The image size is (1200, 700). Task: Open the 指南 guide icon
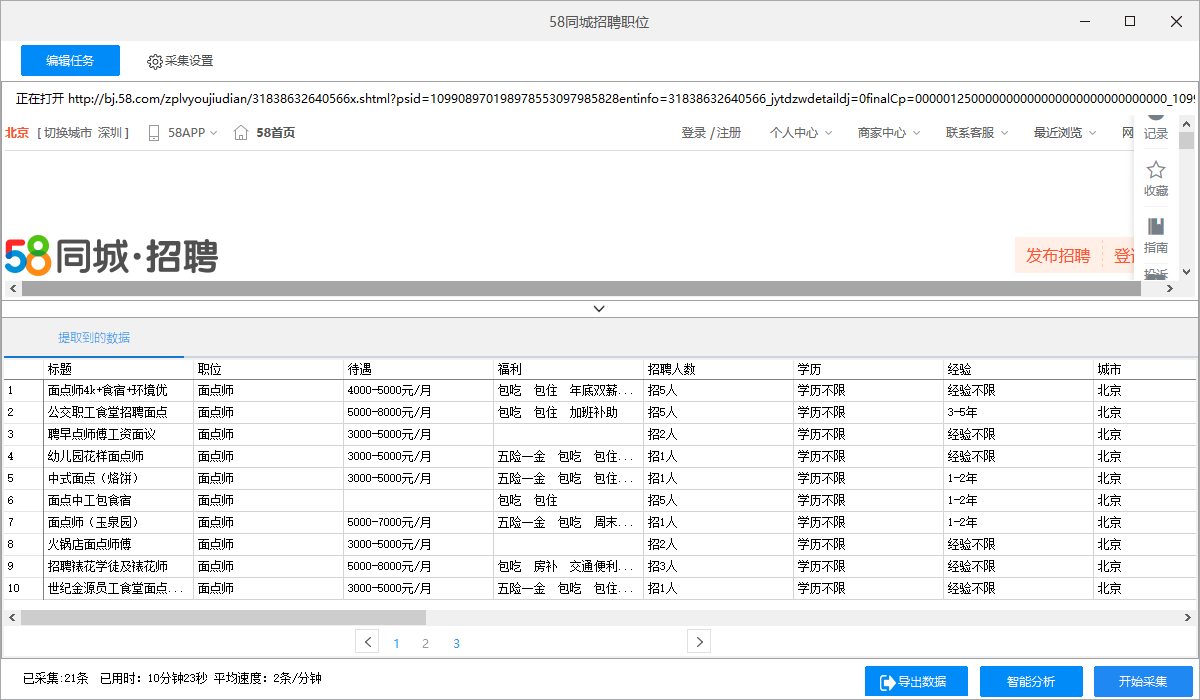coord(1156,227)
